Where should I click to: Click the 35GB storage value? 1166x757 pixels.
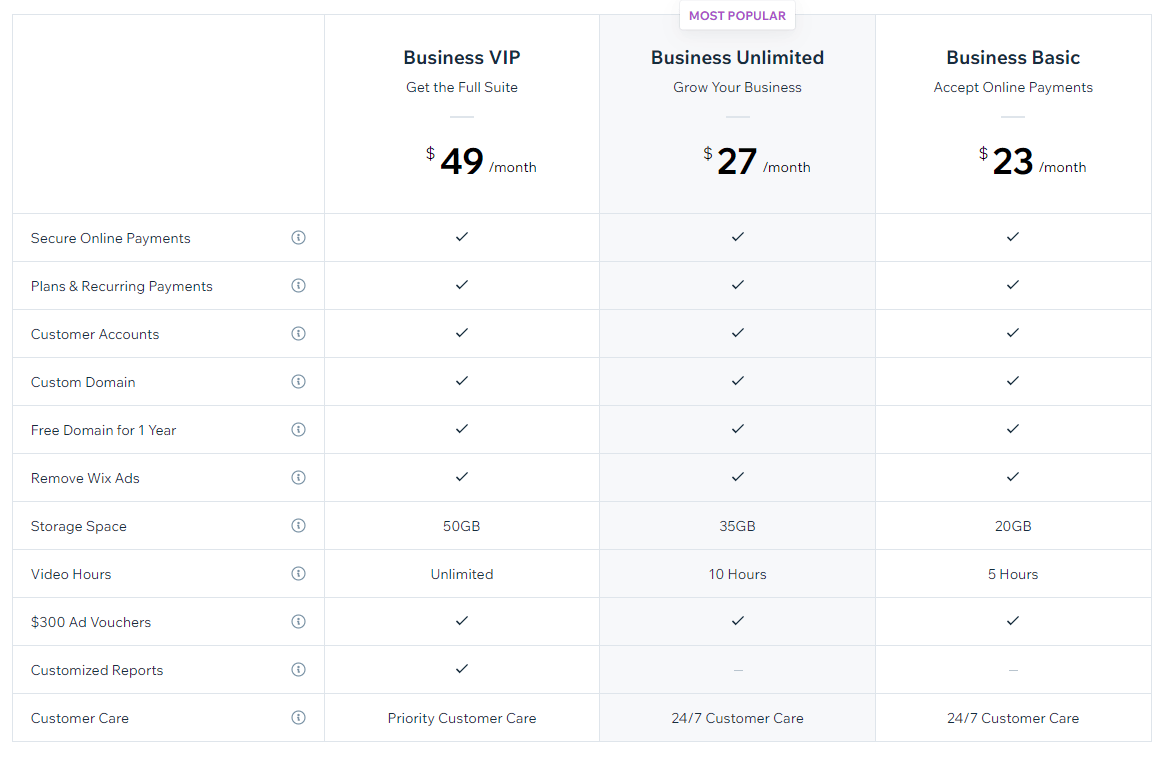(737, 526)
